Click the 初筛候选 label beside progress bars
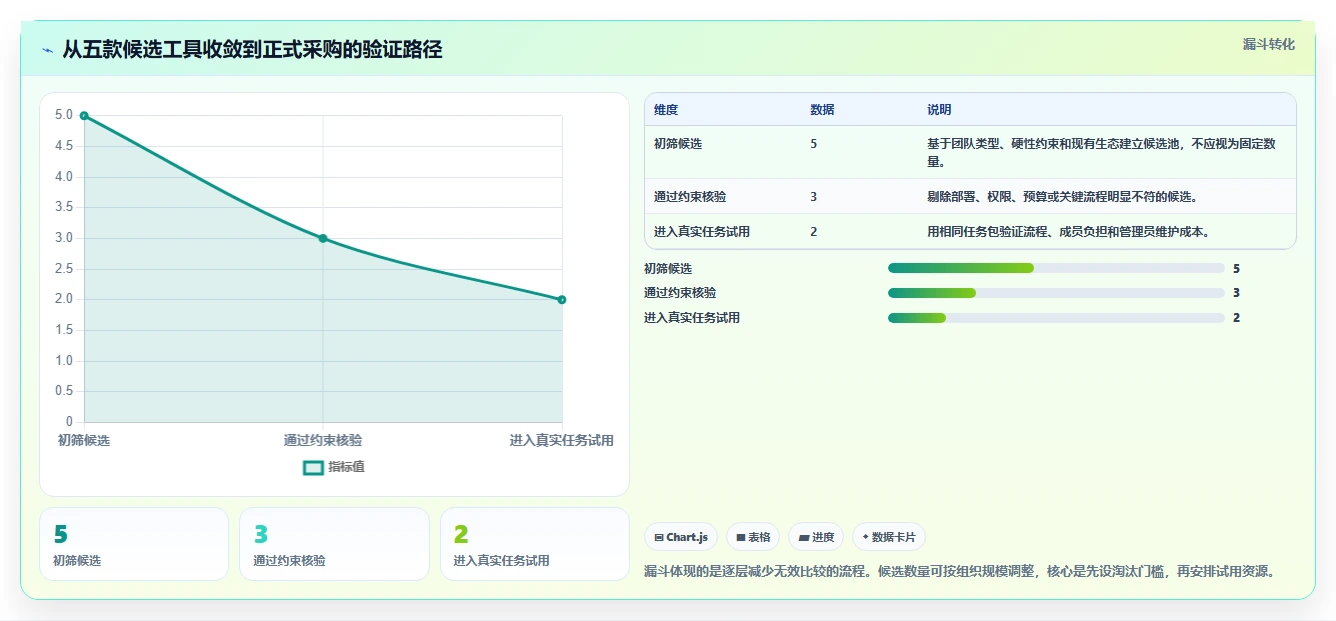 click(x=668, y=268)
